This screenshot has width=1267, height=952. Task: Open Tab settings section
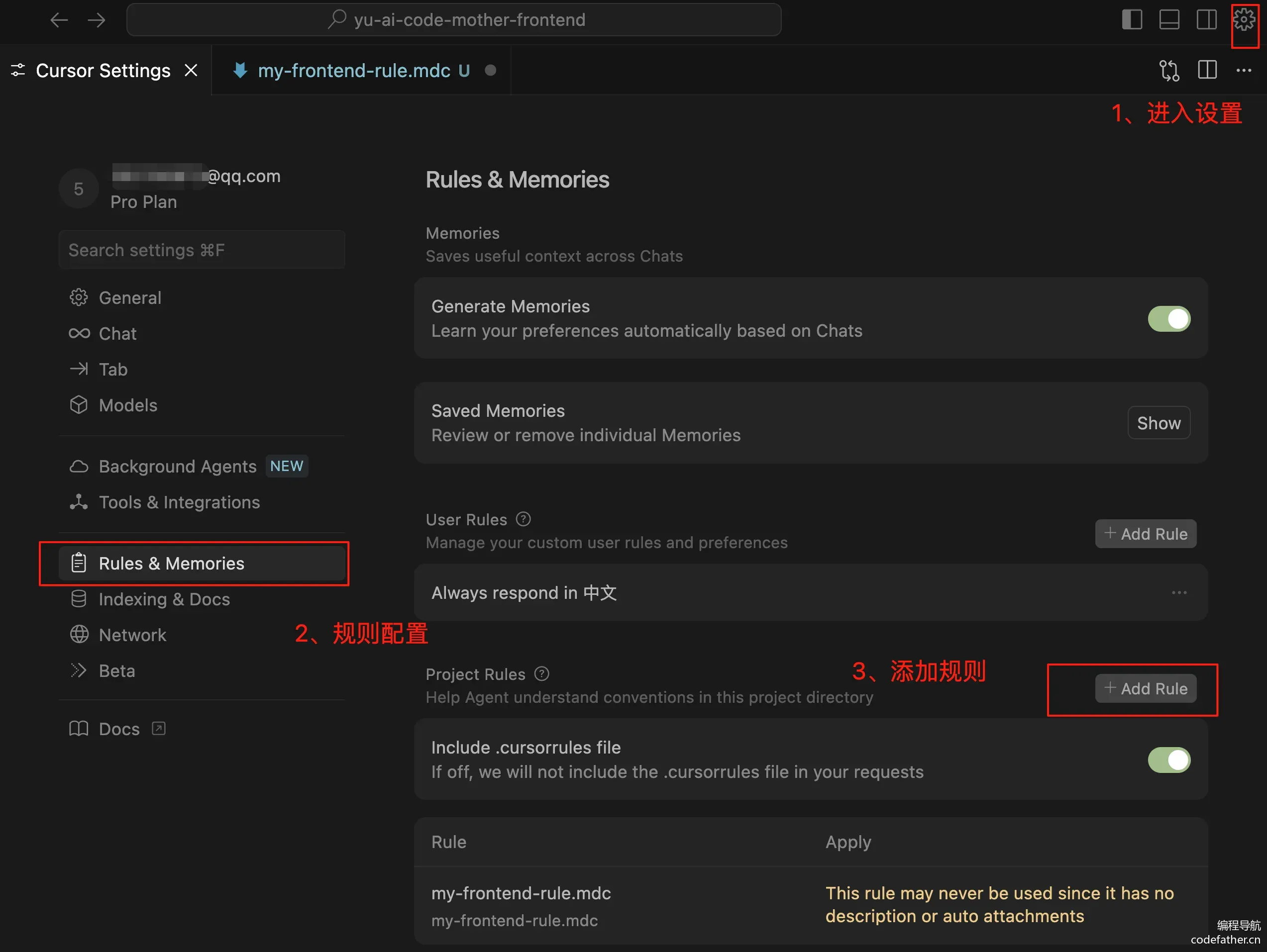202,369
